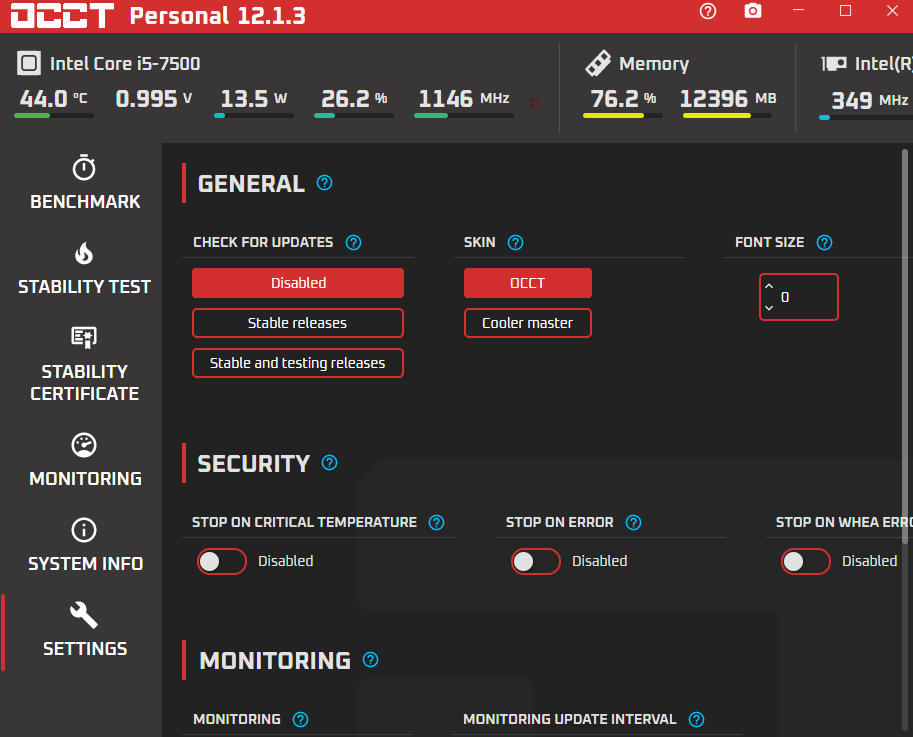Open help for Monitoring section heading
Image resolution: width=913 pixels, height=737 pixels.
(370, 660)
